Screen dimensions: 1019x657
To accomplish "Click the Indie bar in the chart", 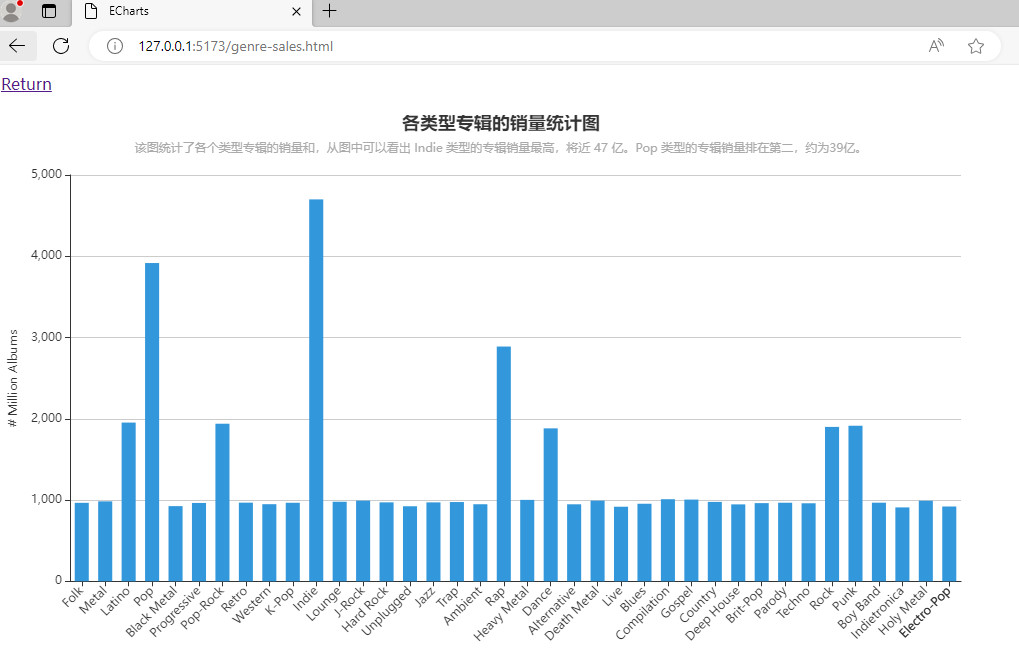I will [x=316, y=390].
